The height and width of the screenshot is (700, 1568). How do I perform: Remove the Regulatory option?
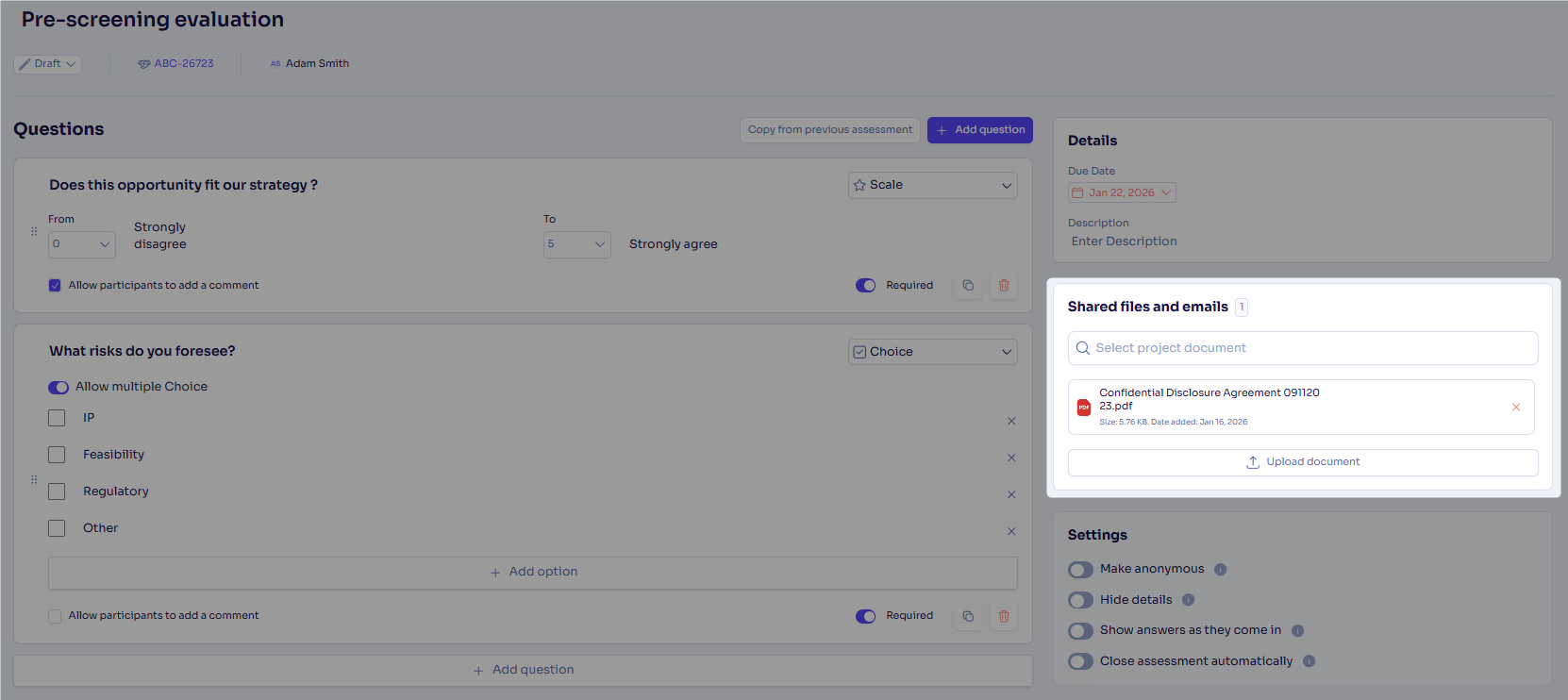1011,494
